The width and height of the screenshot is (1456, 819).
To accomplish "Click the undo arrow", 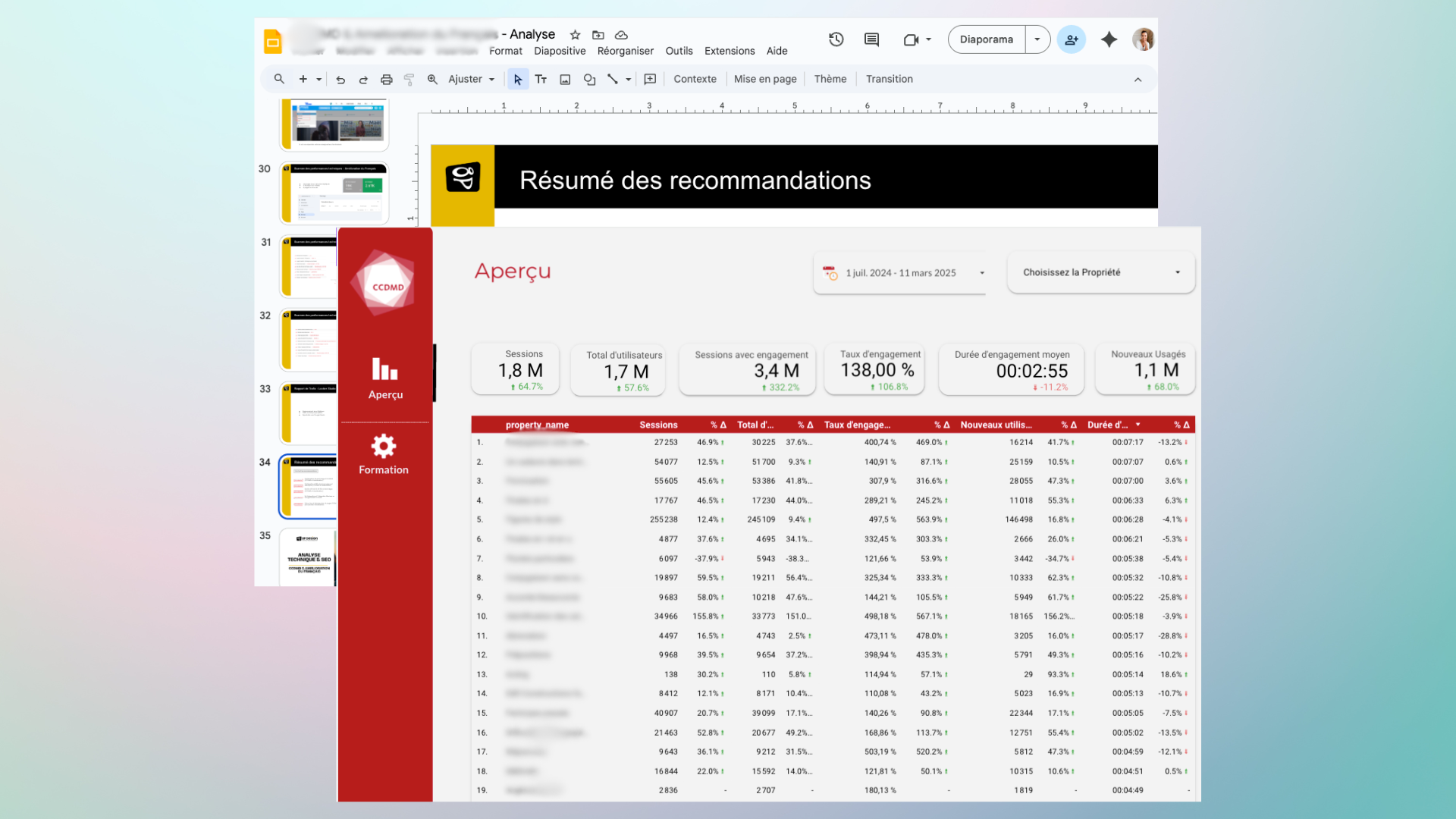I will [x=340, y=79].
